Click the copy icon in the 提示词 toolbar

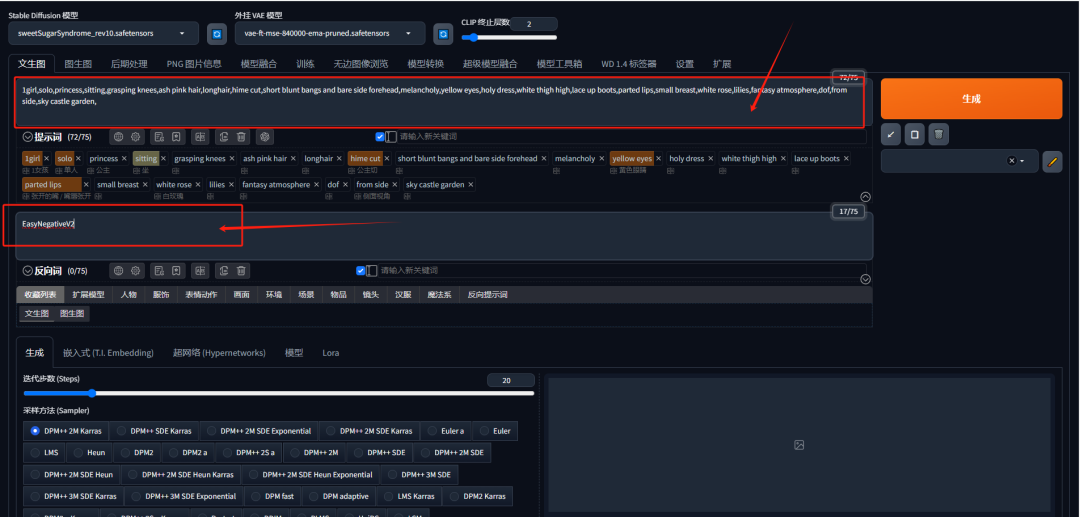[x=224, y=136]
